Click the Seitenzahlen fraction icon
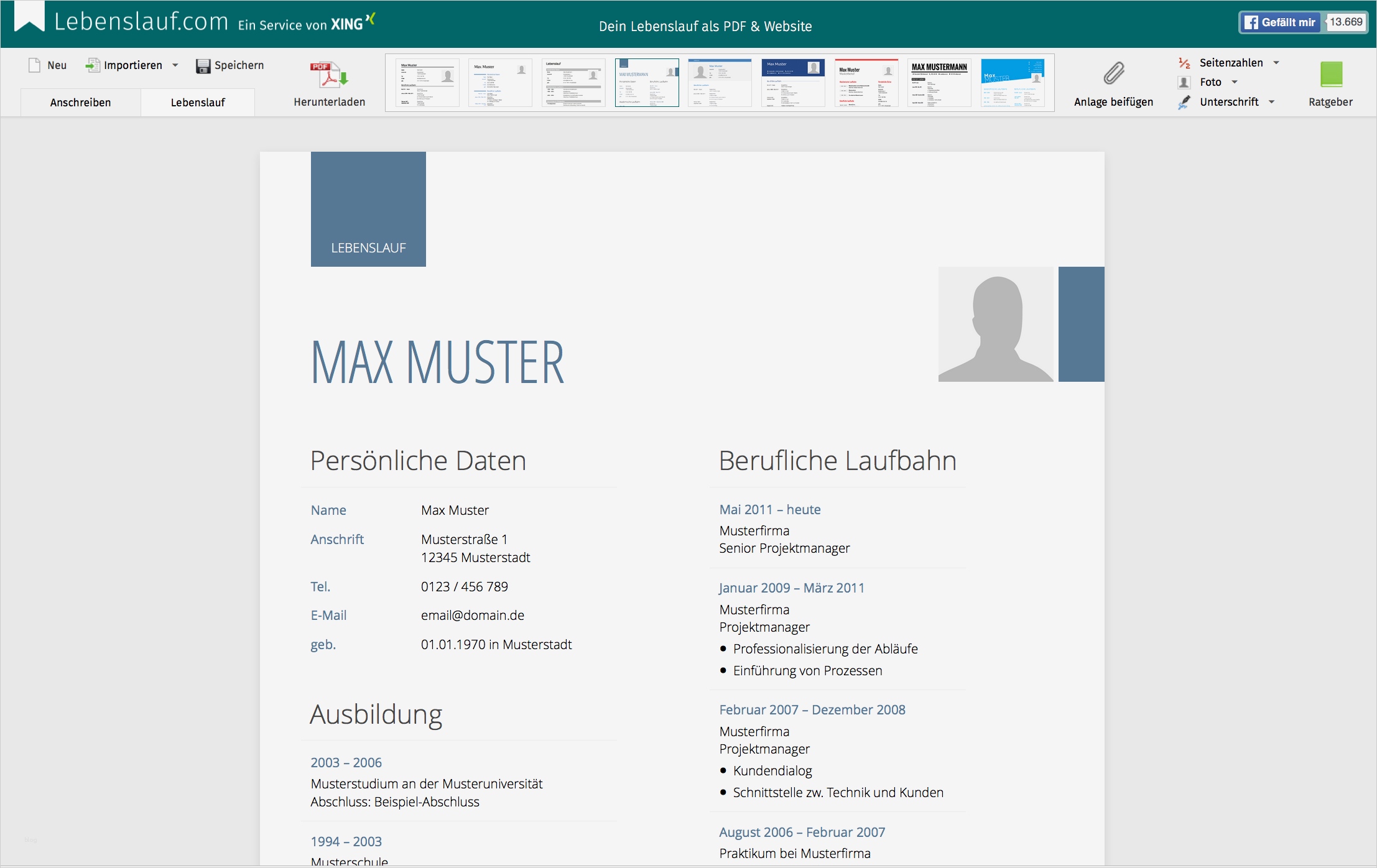This screenshot has height=868, width=1377. [x=1184, y=63]
